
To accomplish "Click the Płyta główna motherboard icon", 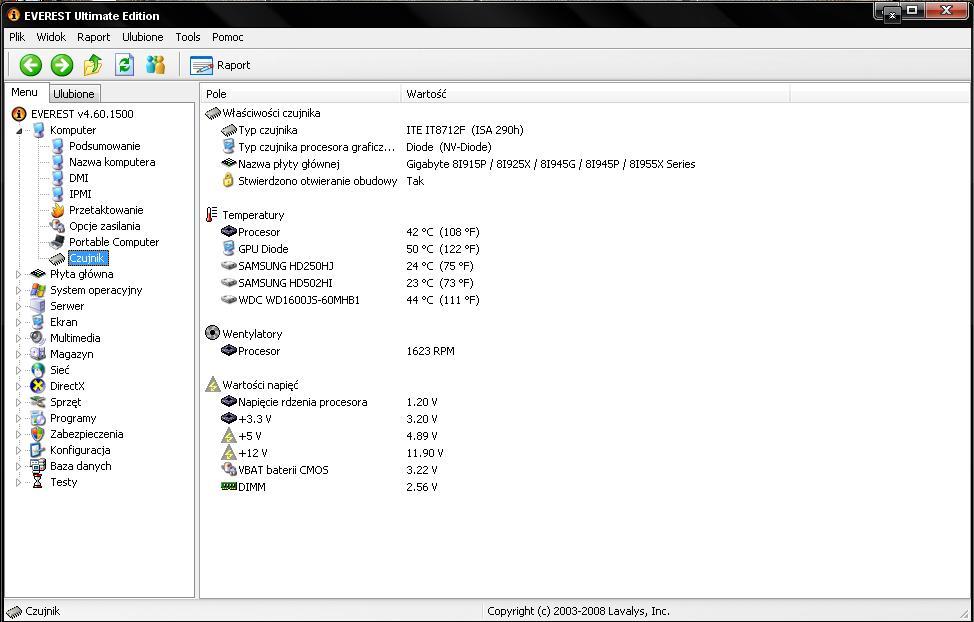I will coord(38,274).
